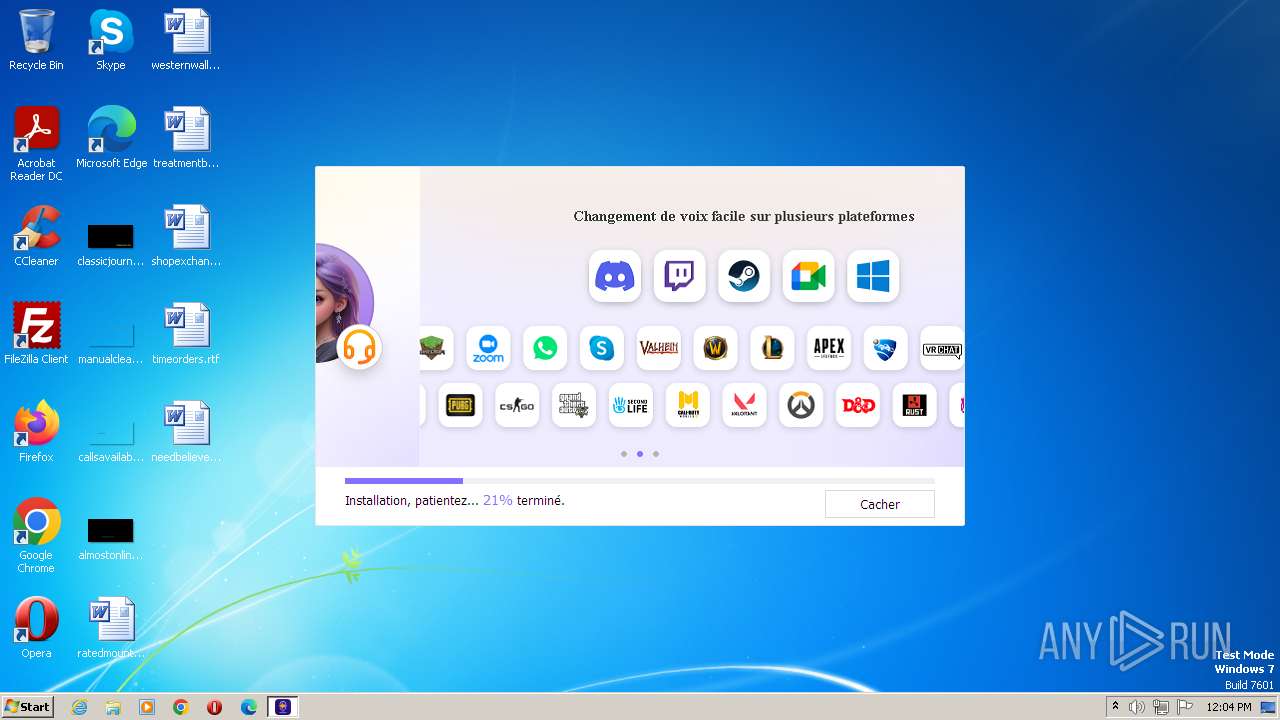Click the volume speaker tray icon

coord(1137,707)
